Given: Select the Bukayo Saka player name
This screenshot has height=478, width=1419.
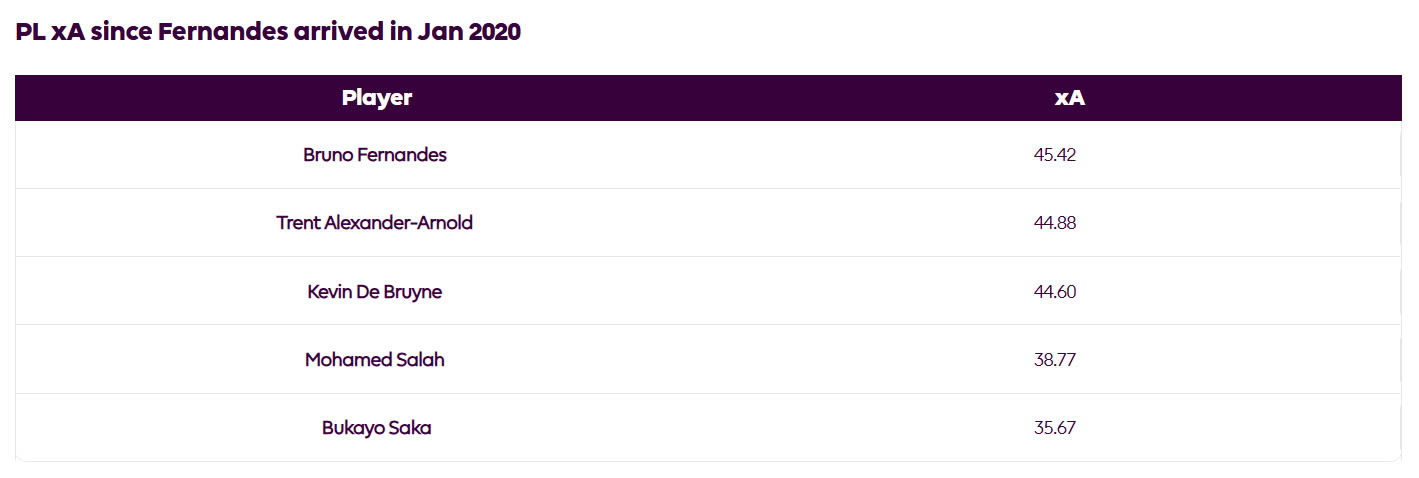Looking at the screenshot, I should click(x=376, y=428).
